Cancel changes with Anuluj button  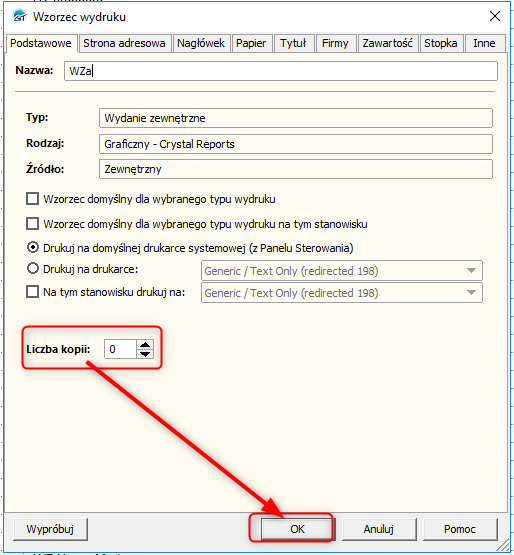pos(378,529)
